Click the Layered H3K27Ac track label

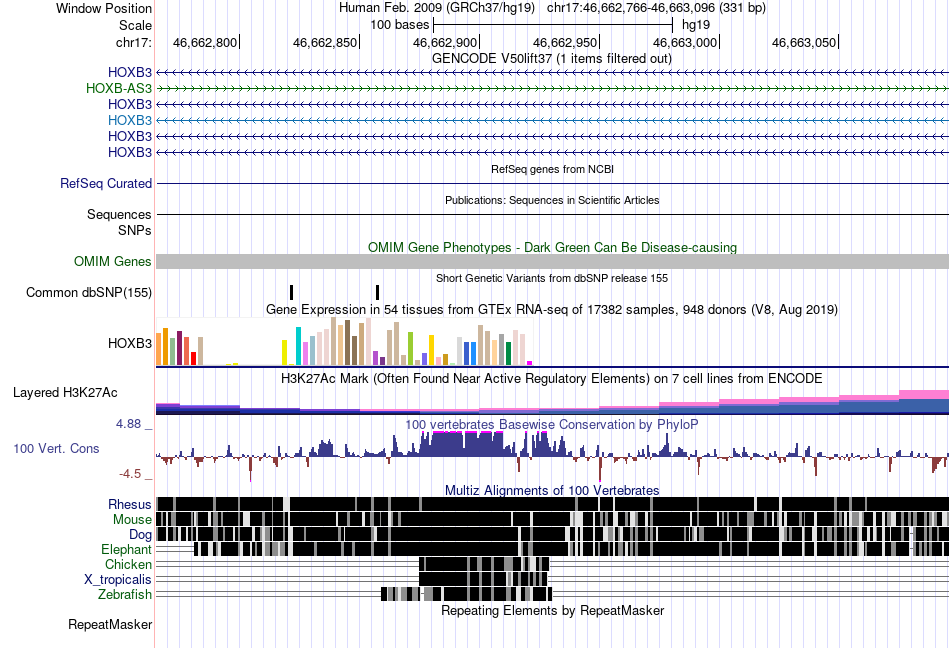[x=65, y=392]
